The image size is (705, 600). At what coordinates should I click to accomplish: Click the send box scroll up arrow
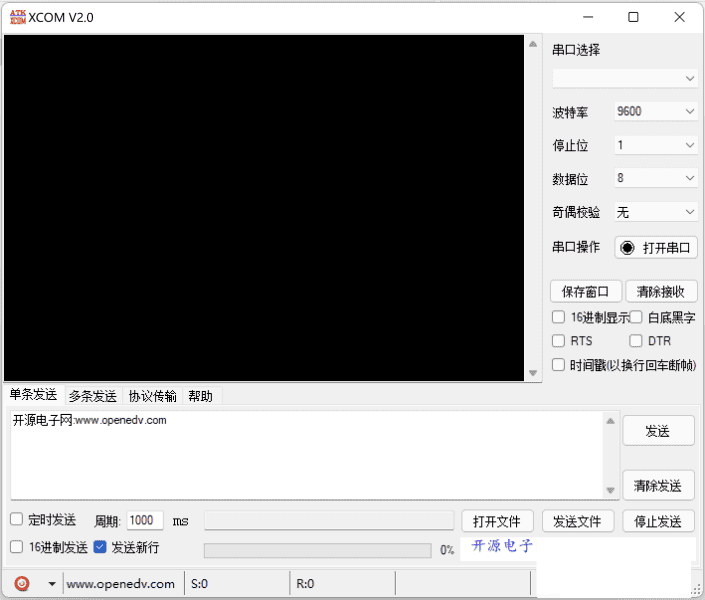[611, 421]
